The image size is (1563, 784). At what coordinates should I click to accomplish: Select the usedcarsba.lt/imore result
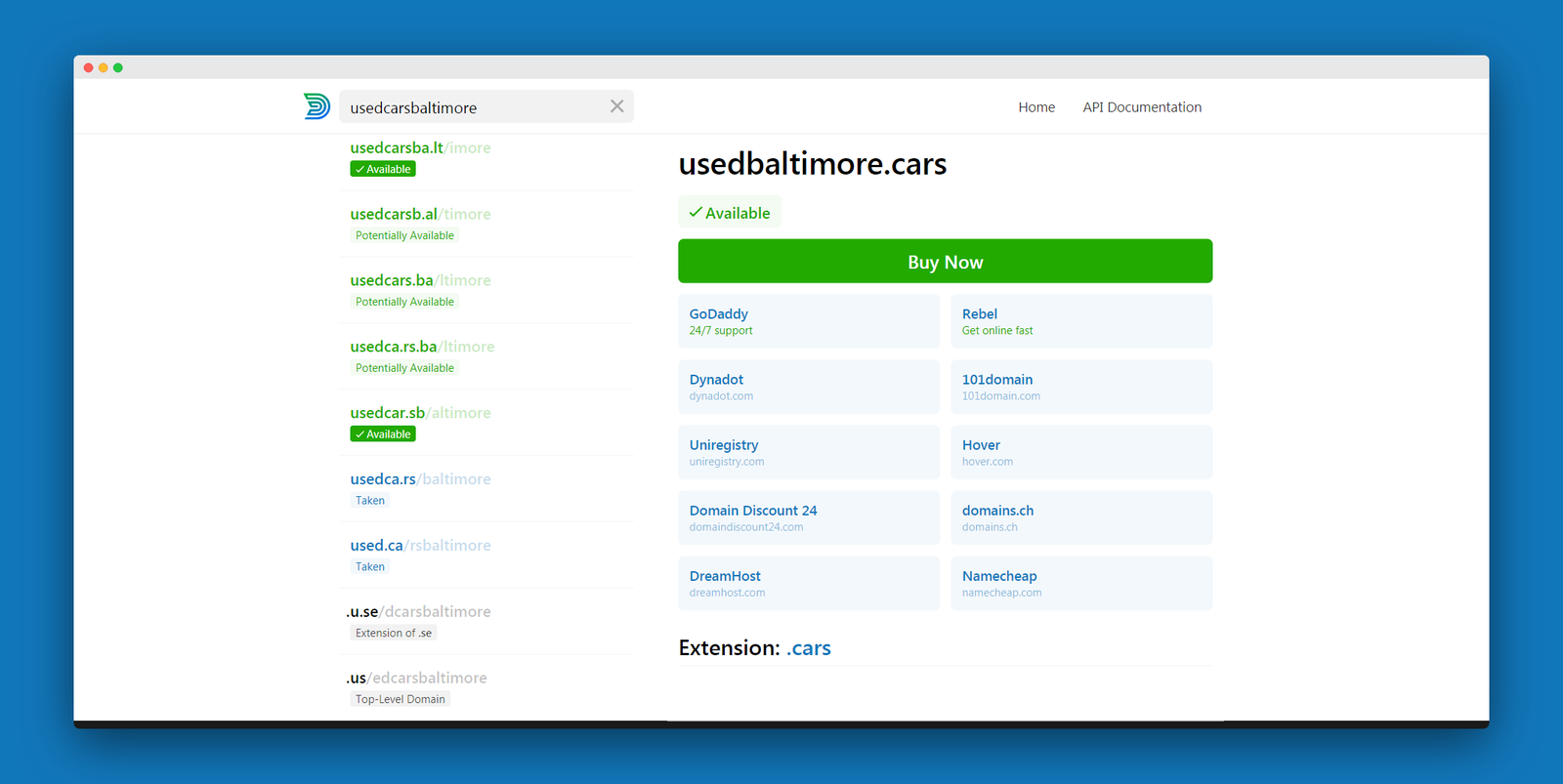point(487,158)
